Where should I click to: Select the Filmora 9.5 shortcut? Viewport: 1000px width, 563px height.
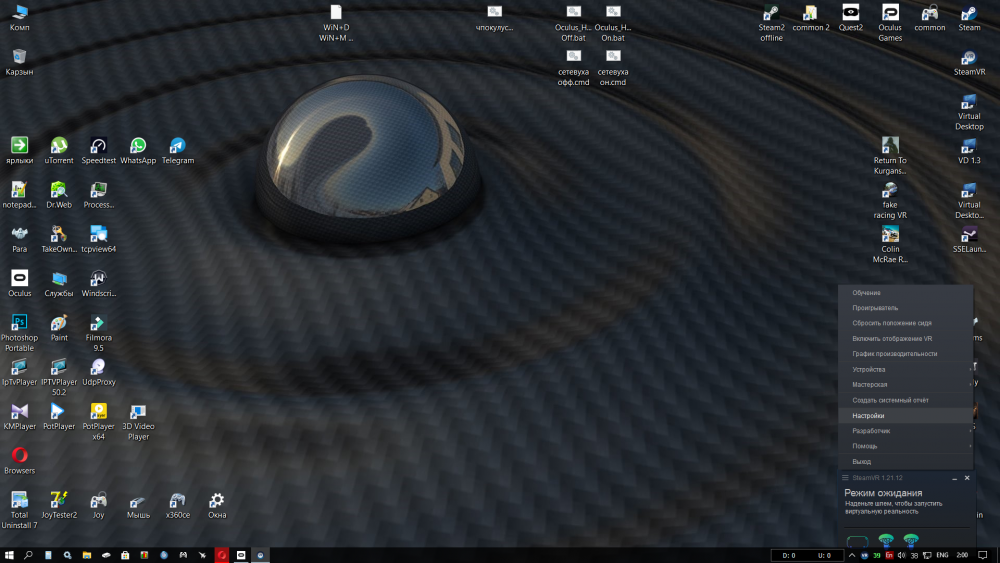coord(98,333)
